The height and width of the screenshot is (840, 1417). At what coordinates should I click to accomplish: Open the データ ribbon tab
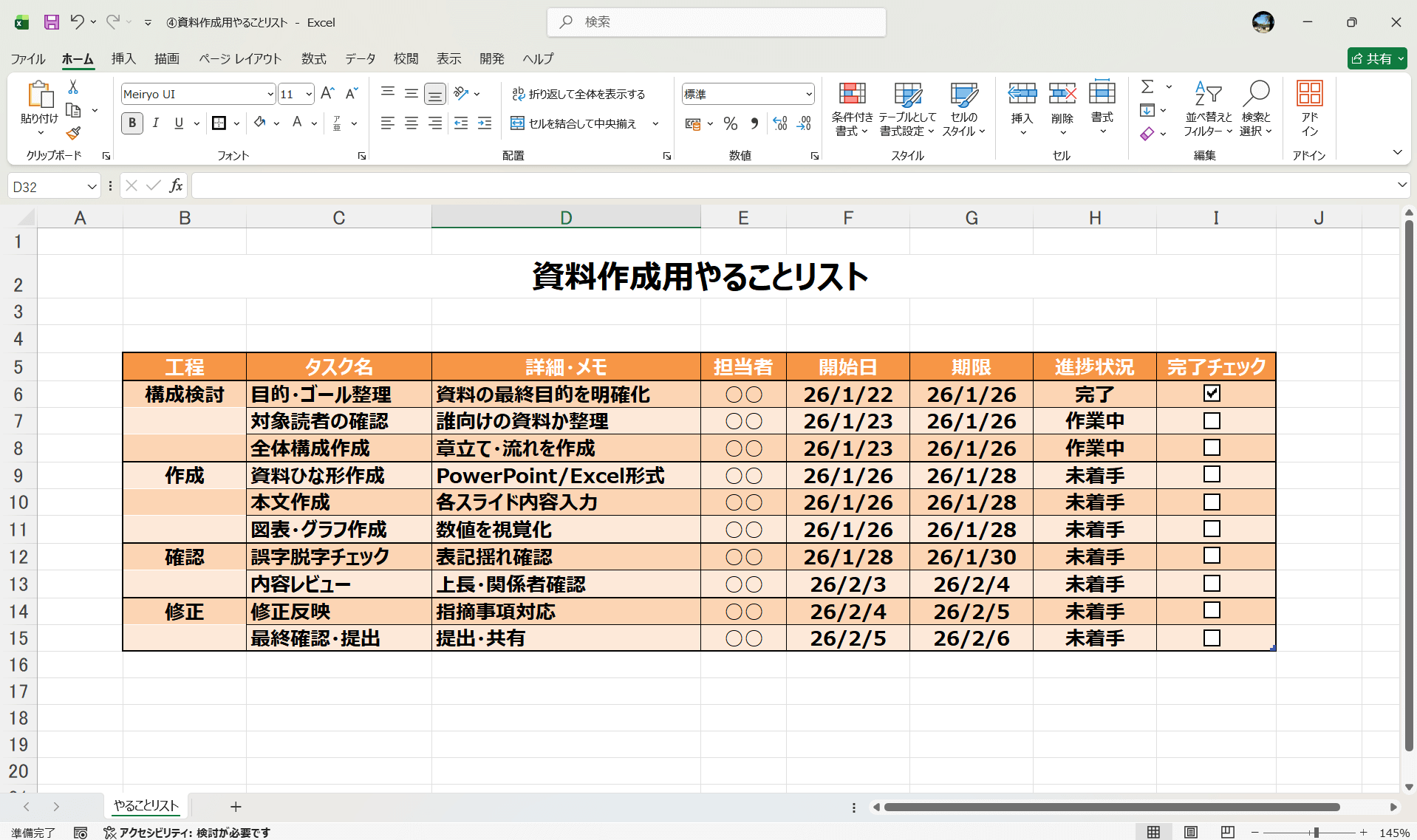[x=360, y=58]
